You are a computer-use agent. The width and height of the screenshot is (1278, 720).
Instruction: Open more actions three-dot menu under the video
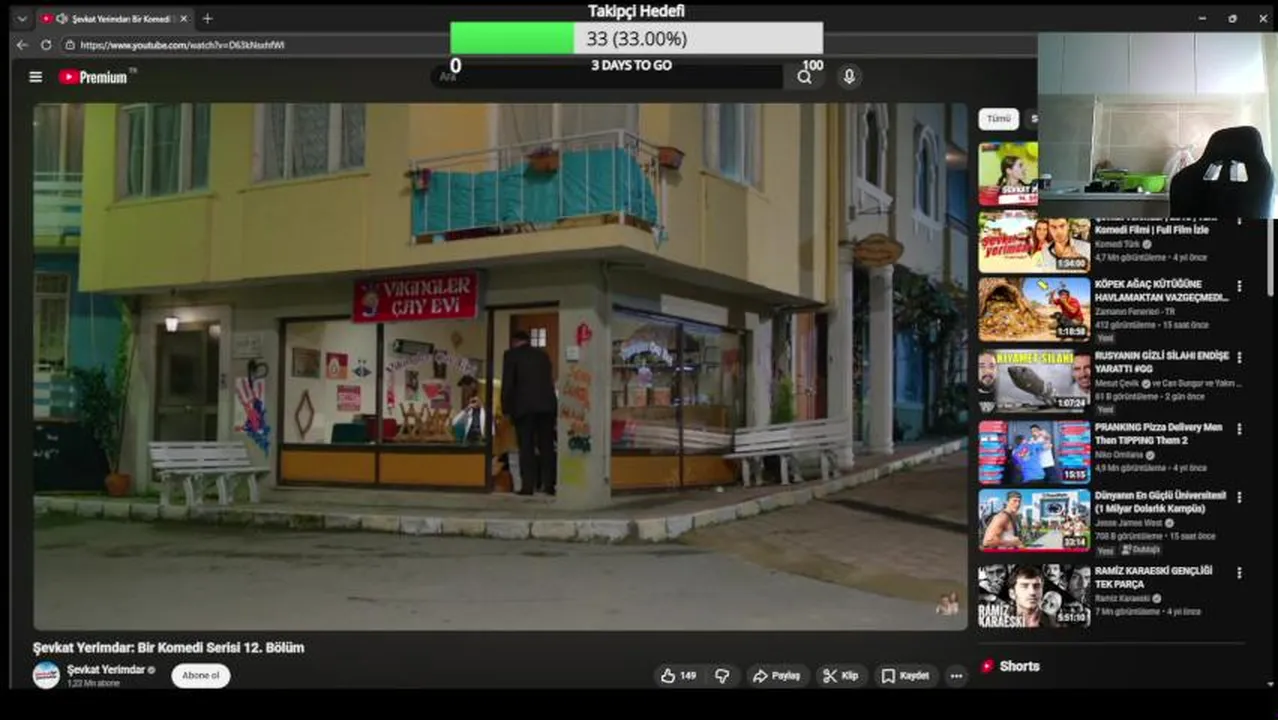coord(956,676)
